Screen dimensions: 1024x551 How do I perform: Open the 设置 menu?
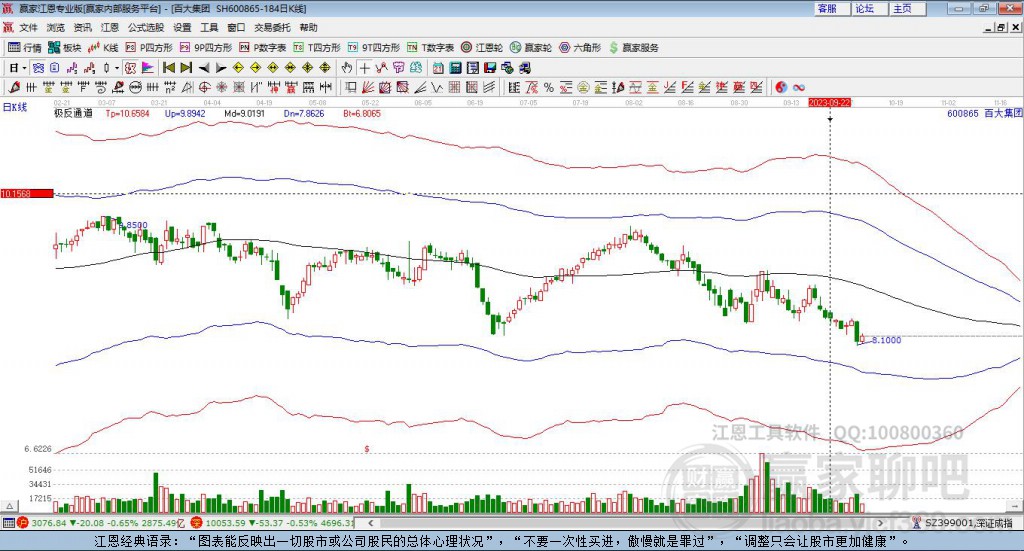[x=182, y=27]
